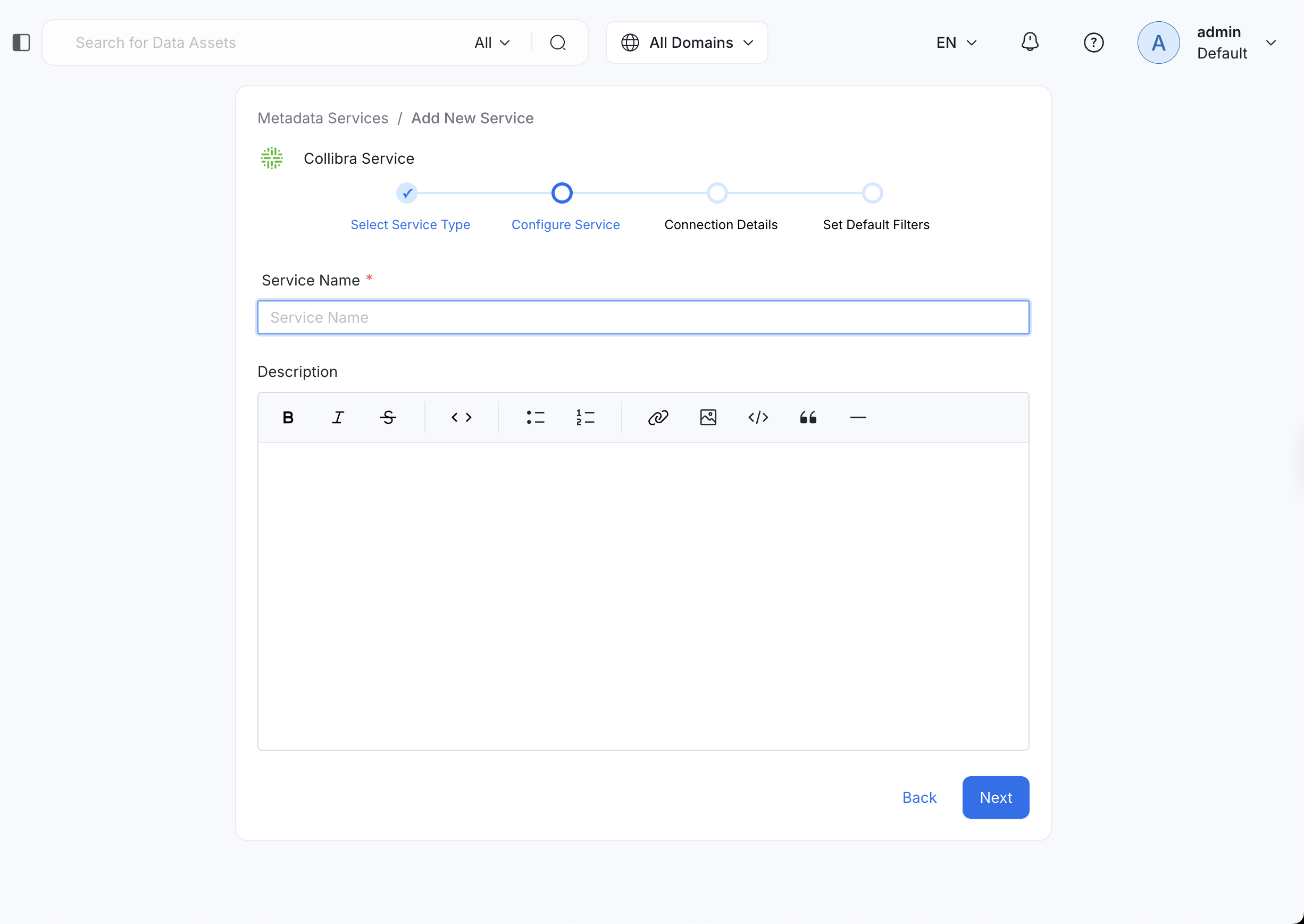Apply italic formatting in description toolbar

338,418
